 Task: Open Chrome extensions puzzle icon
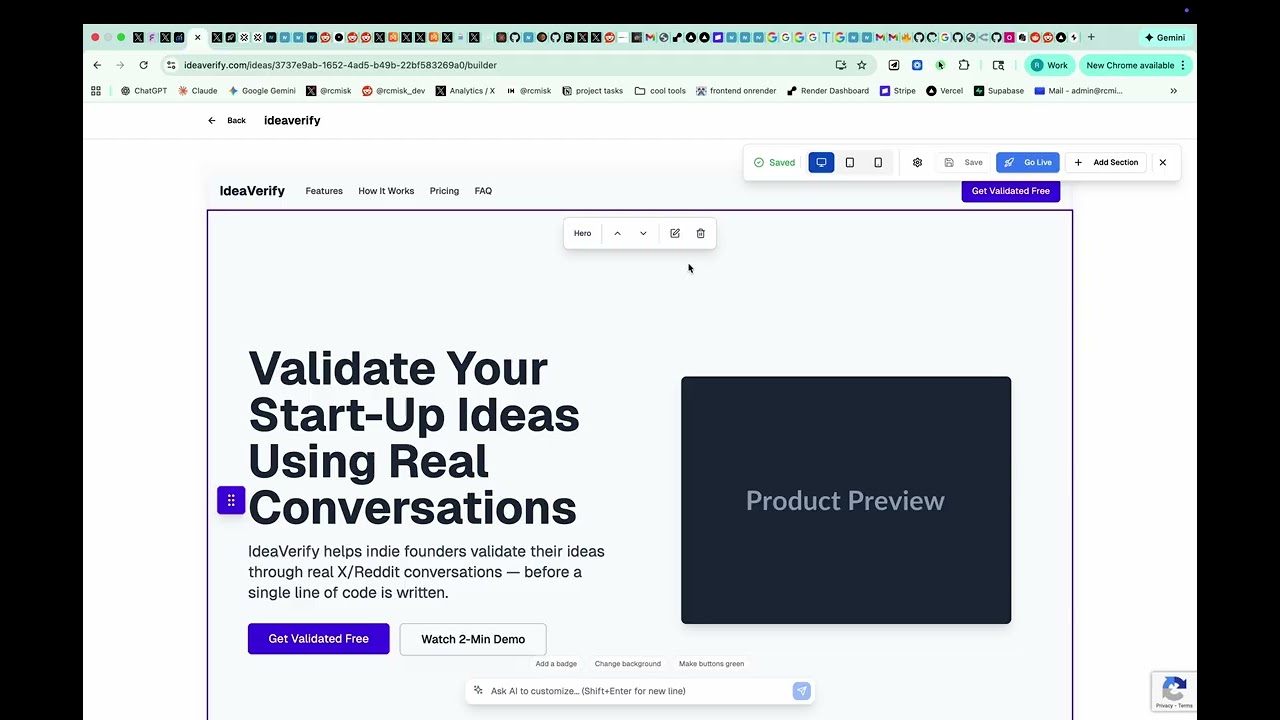[964, 65]
